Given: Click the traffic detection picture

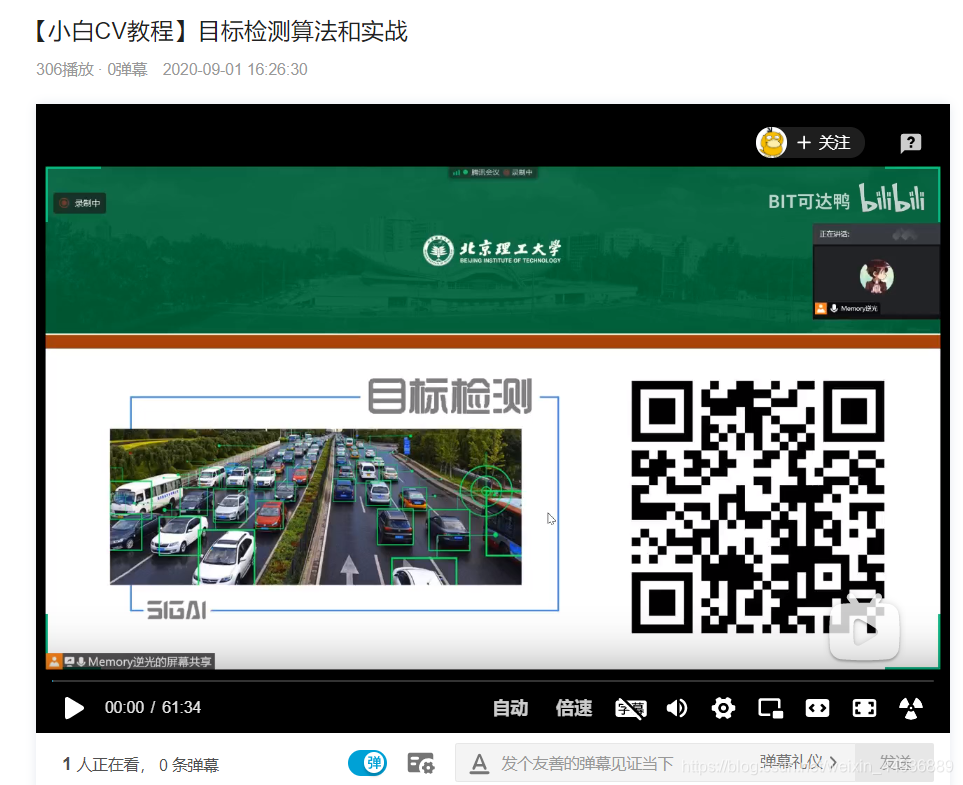Looking at the screenshot, I should 316,507.
